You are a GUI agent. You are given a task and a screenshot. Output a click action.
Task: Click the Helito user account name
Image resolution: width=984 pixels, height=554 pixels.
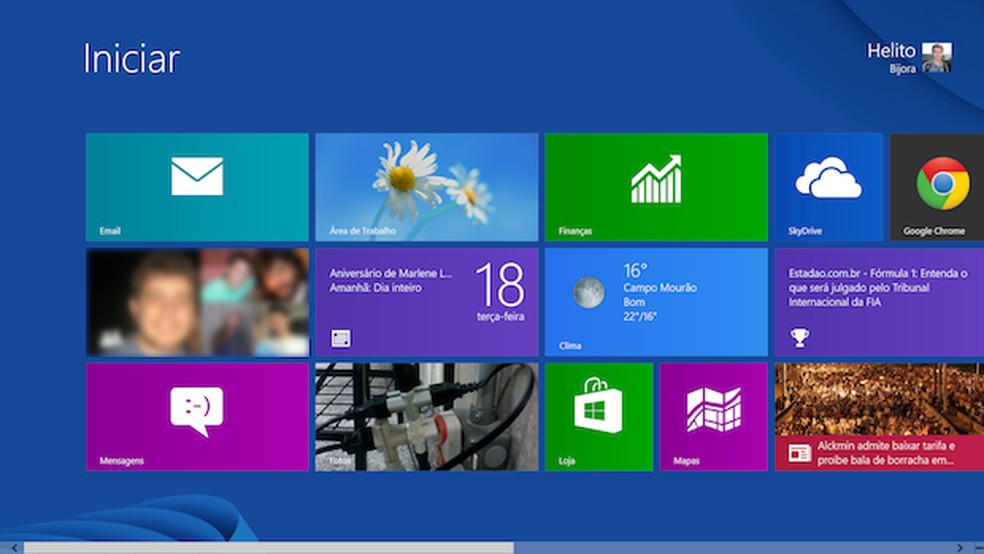click(890, 51)
